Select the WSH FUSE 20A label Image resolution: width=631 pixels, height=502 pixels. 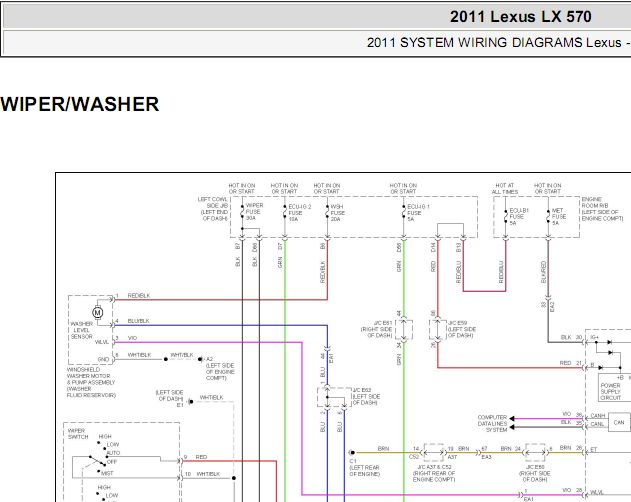coord(337,213)
